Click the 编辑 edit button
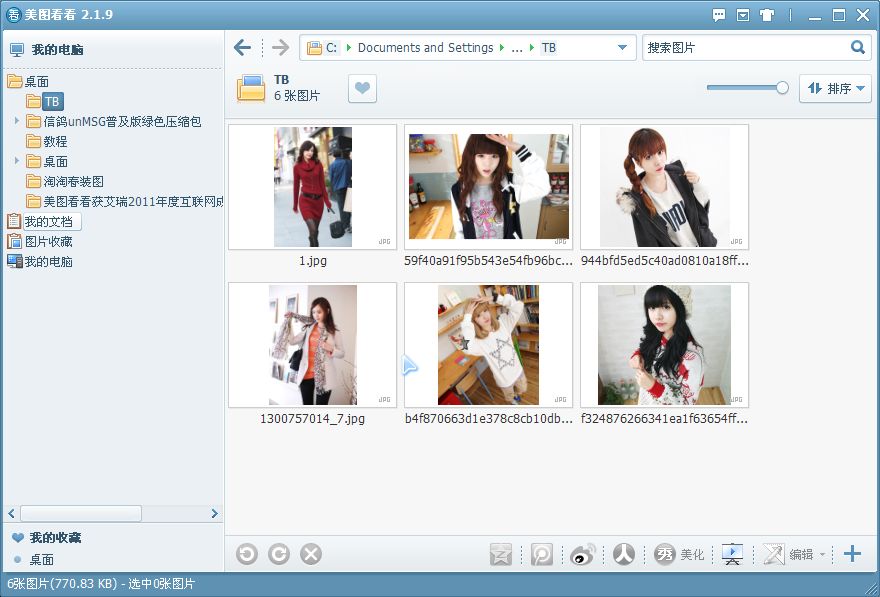 787,554
